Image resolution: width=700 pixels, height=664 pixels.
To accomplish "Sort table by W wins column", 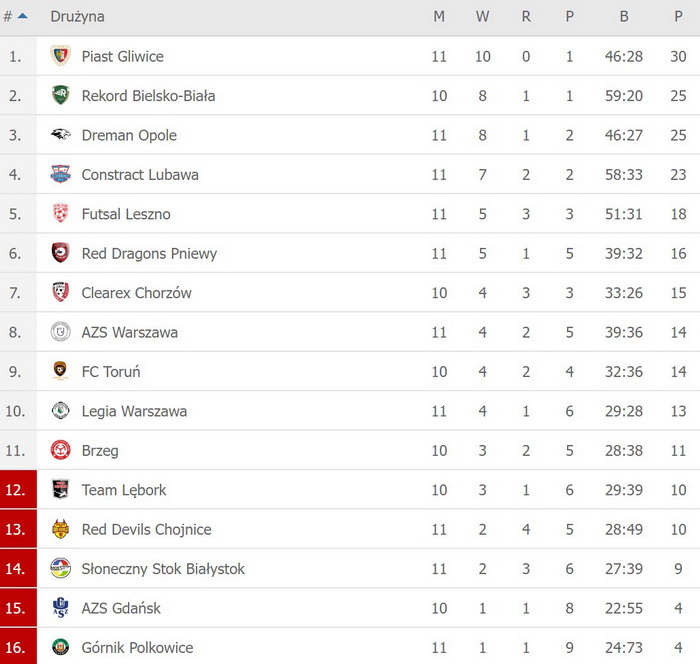I will coord(482,16).
